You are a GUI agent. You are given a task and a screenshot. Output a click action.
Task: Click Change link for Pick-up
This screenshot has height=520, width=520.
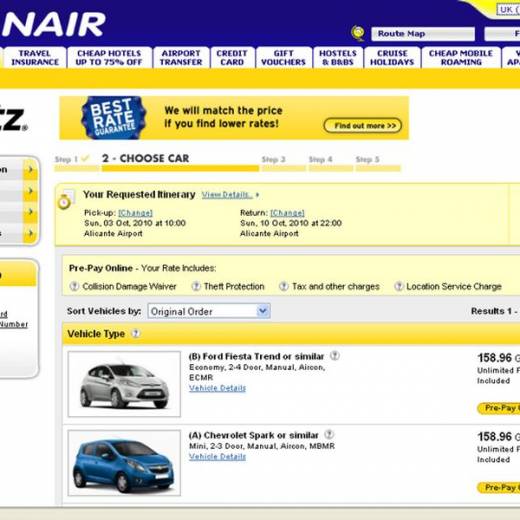135,213
